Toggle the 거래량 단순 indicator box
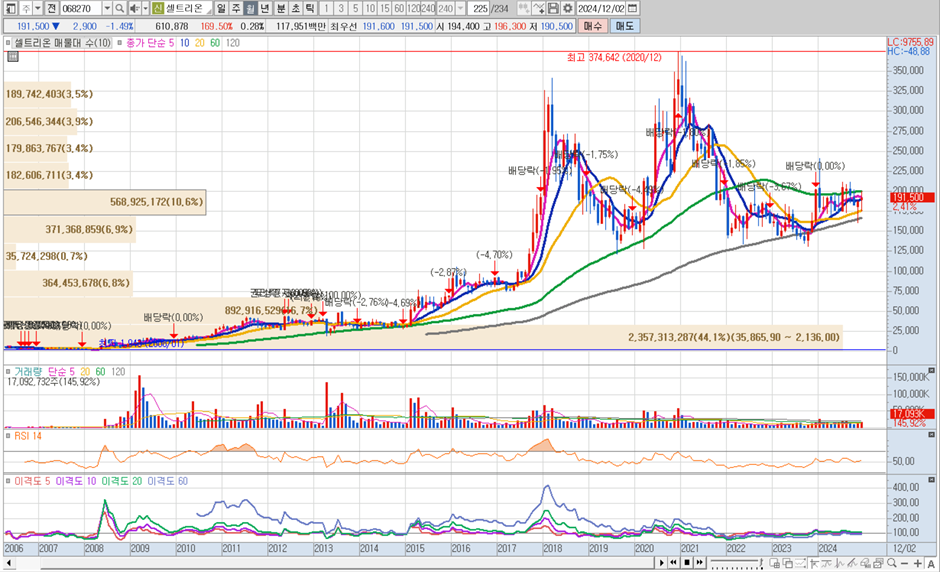The height and width of the screenshot is (572, 940). [x=8, y=371]
